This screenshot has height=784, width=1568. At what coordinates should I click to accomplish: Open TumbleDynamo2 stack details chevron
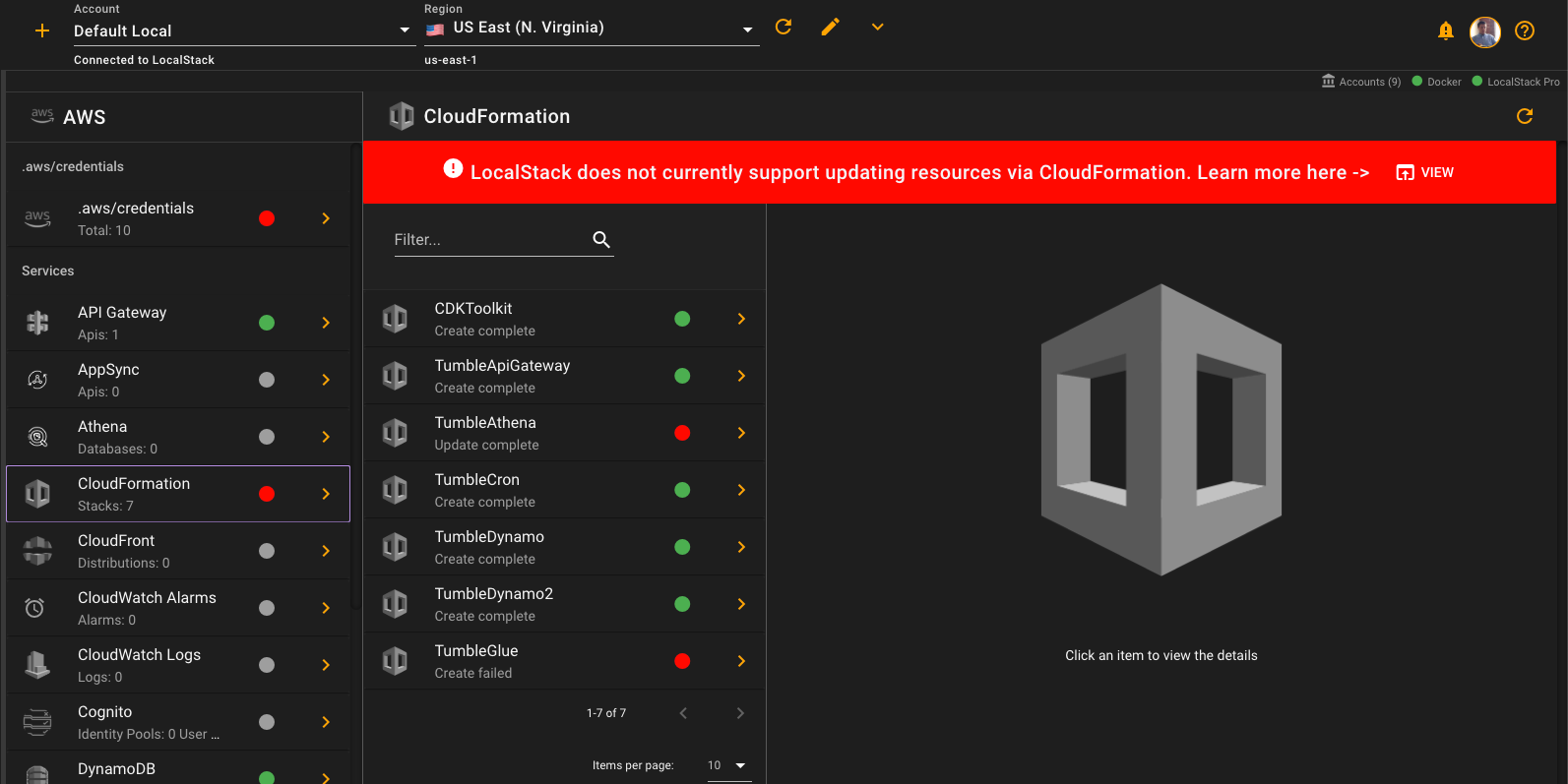coord(741,604)
